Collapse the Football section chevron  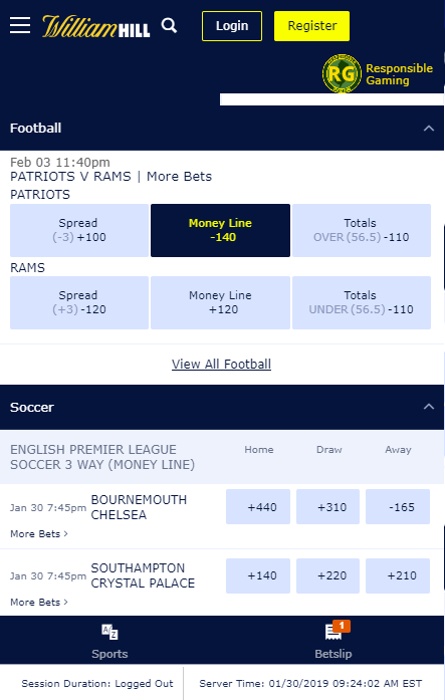[x=428, y=129]
